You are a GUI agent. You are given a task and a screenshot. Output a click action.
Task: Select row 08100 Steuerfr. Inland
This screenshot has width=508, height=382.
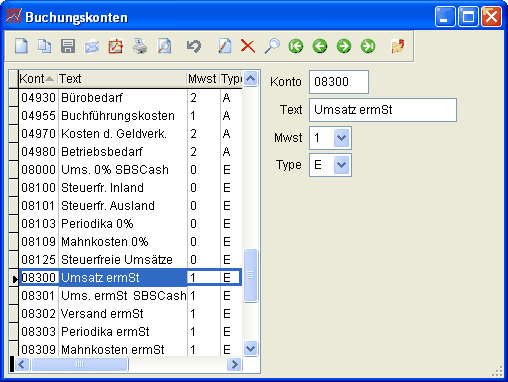click(x=130, y=188)
